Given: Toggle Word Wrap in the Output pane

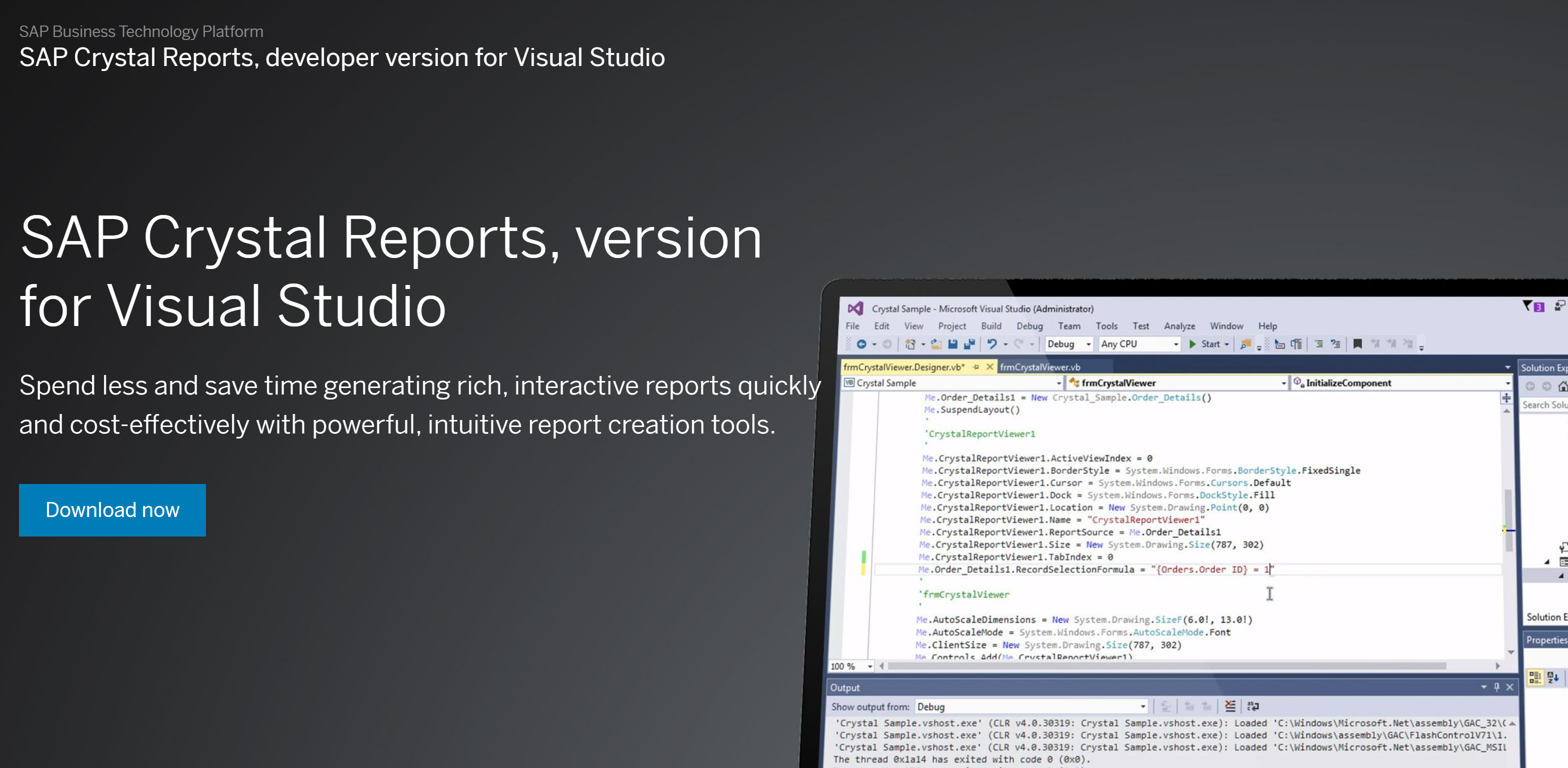Looking at the screenshot, I should [1252, 706].
